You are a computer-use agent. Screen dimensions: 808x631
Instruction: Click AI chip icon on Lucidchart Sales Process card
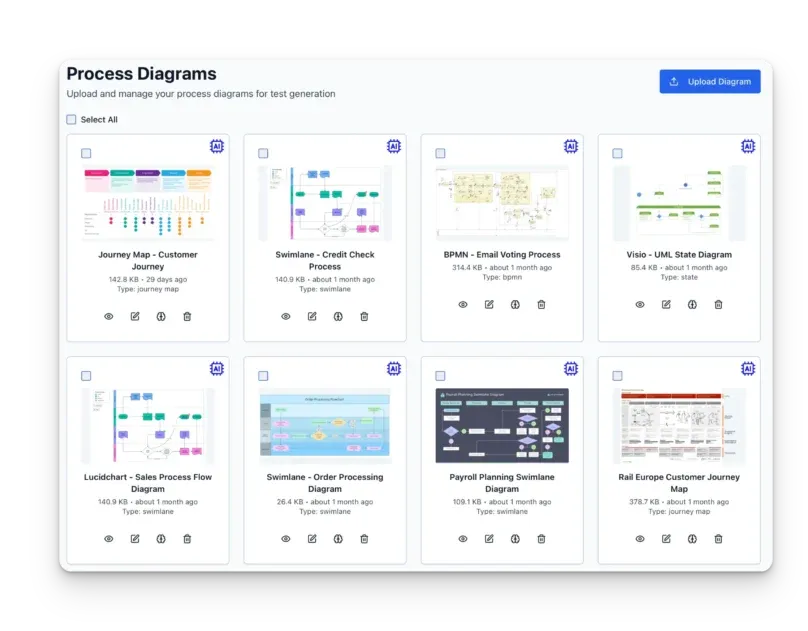[x=217, y=369]
